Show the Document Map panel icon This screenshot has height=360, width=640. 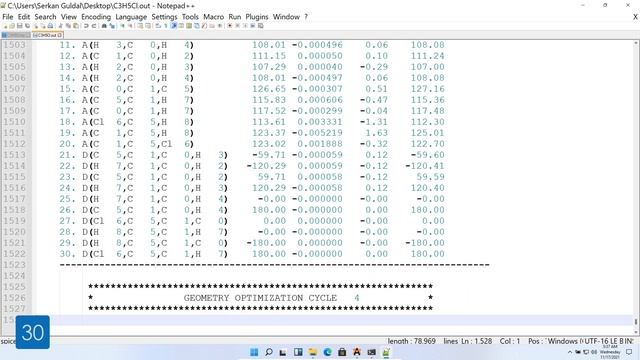point(189,26)
